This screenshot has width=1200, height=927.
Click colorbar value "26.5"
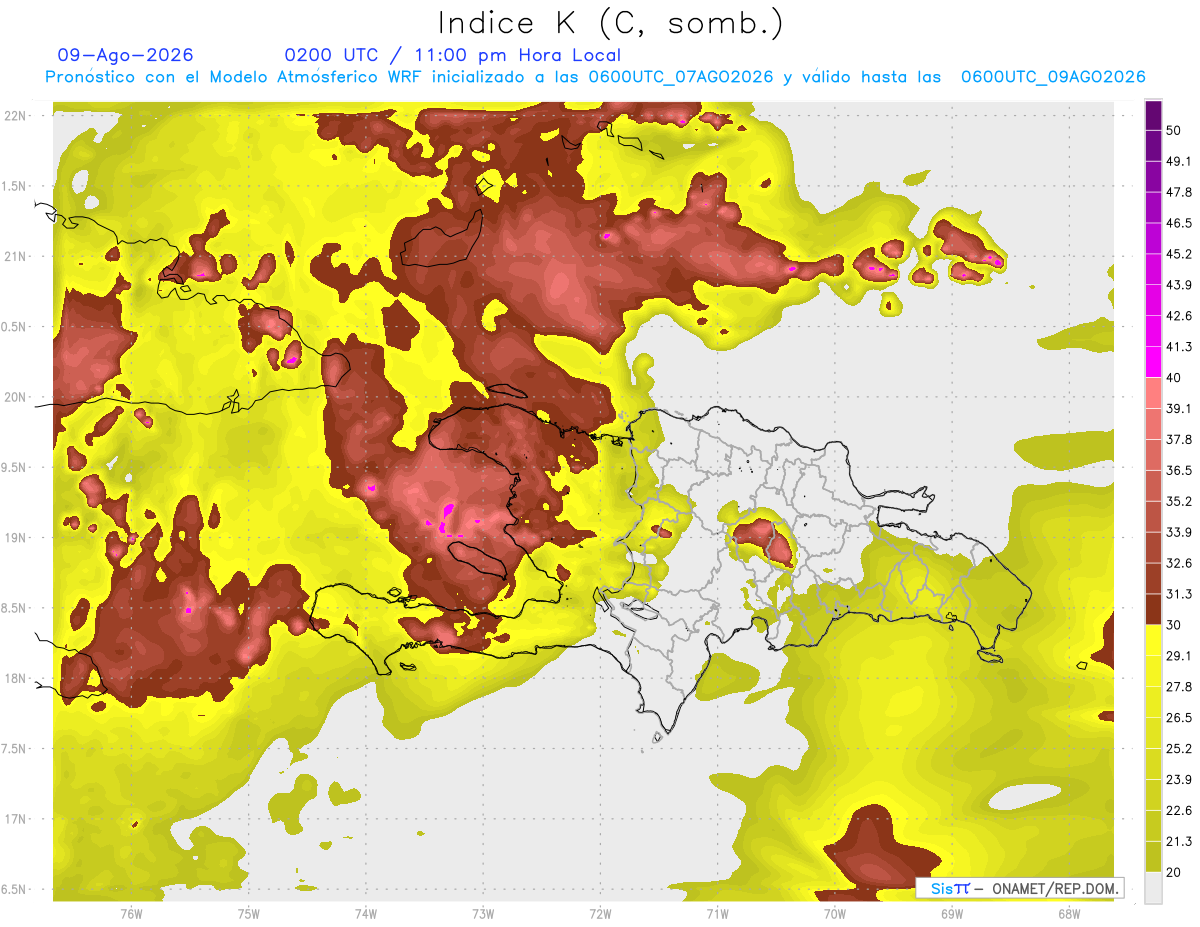(x=1179, y=718)
